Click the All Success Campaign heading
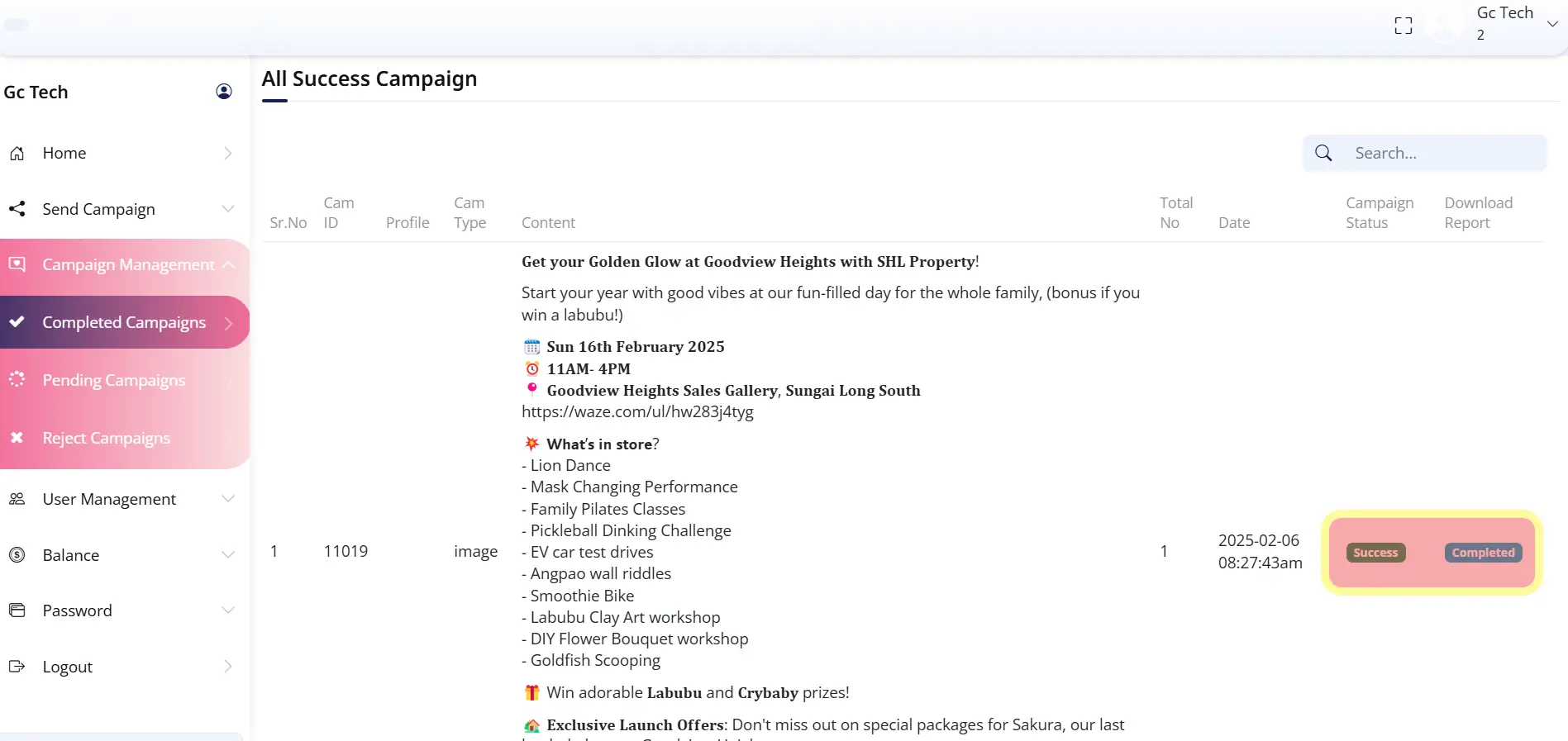Viewport: 1568px width, 741px height. (x=369, y=78)
